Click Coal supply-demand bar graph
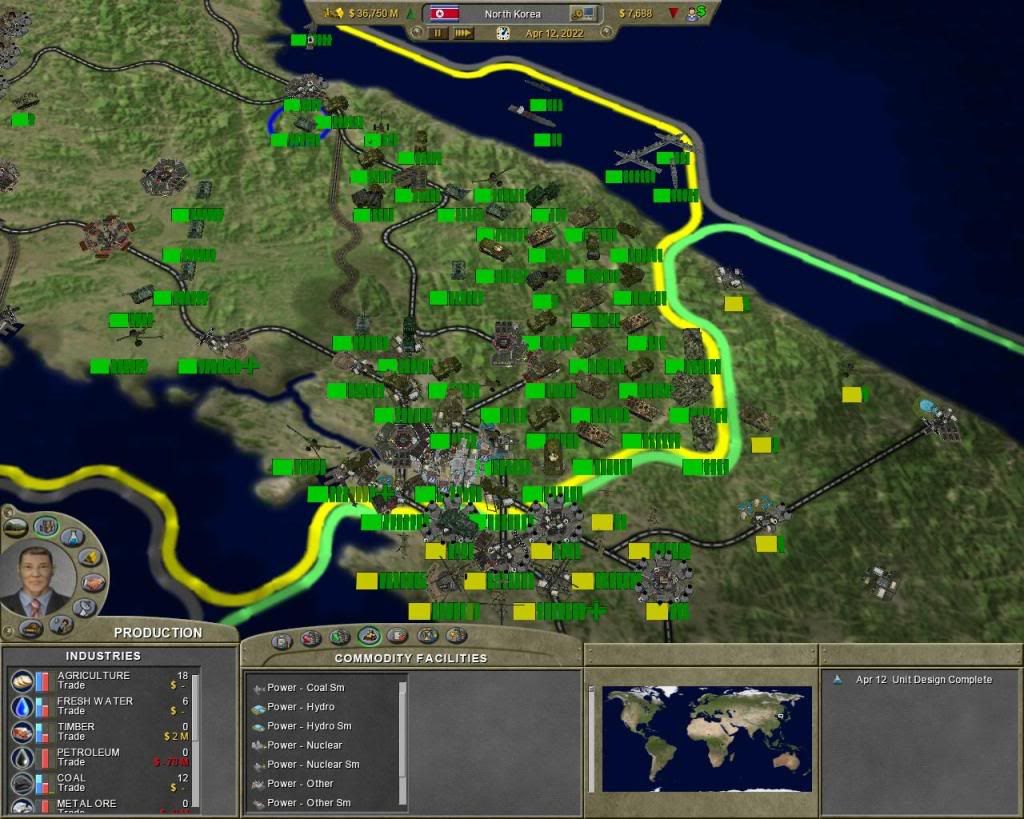Viewport: 1024px width, 819px height. tap(42, 784)
